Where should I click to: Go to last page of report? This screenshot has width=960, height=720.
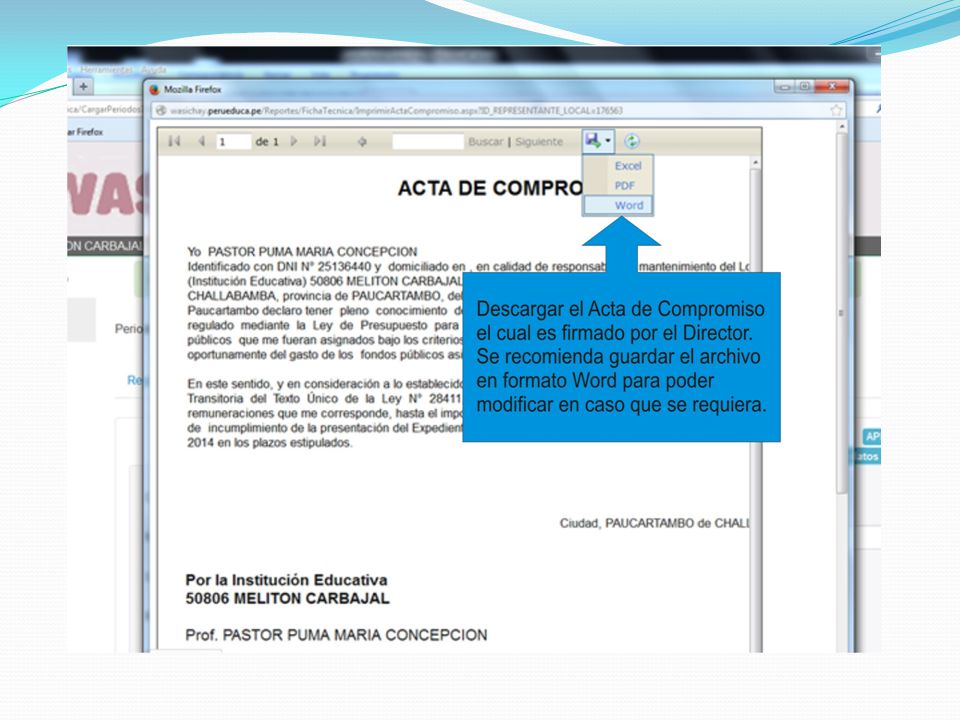click(x=320, y=141)
